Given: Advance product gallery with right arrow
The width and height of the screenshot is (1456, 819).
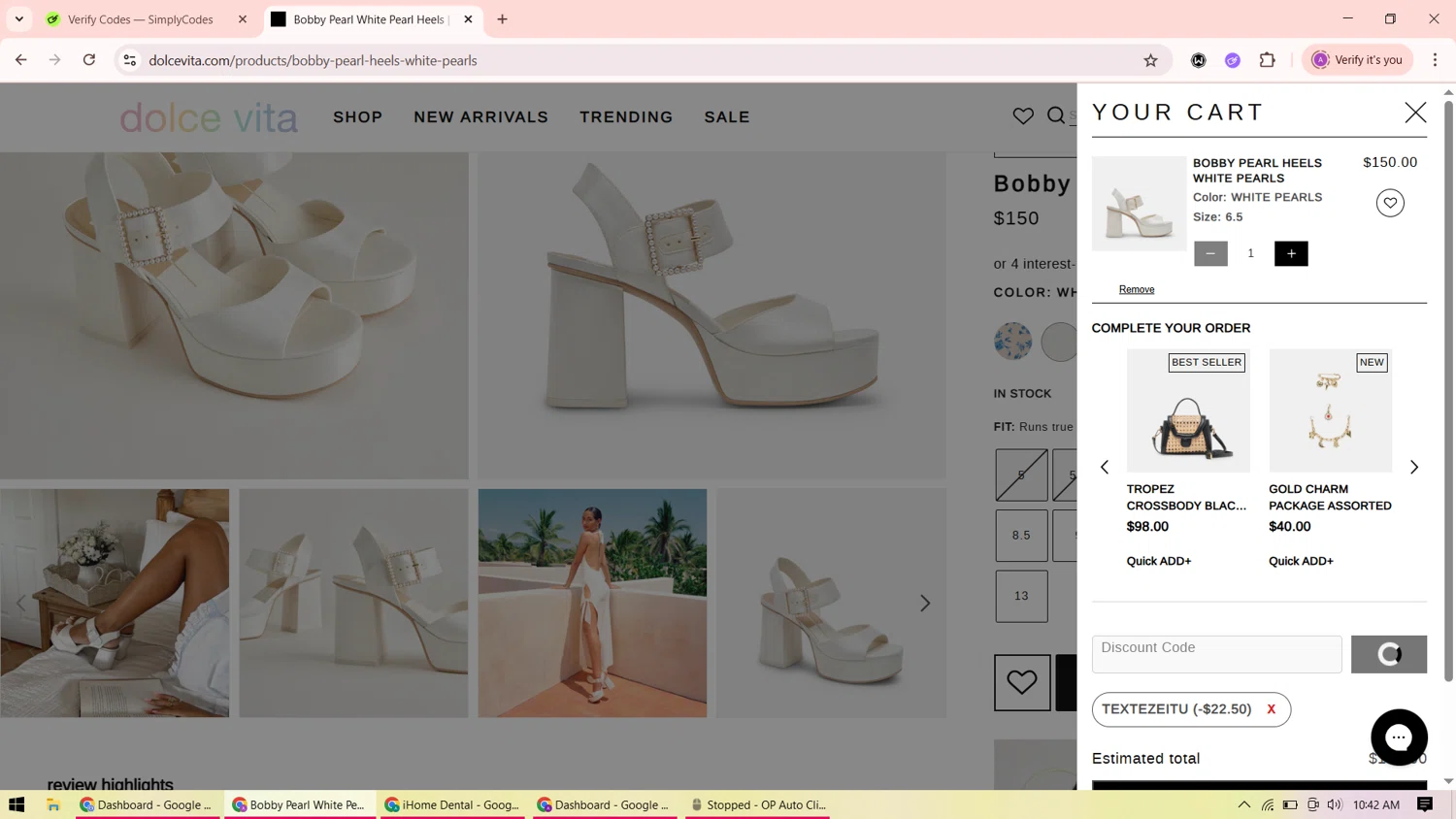Looking at the screenshot, I should [925, 604].
